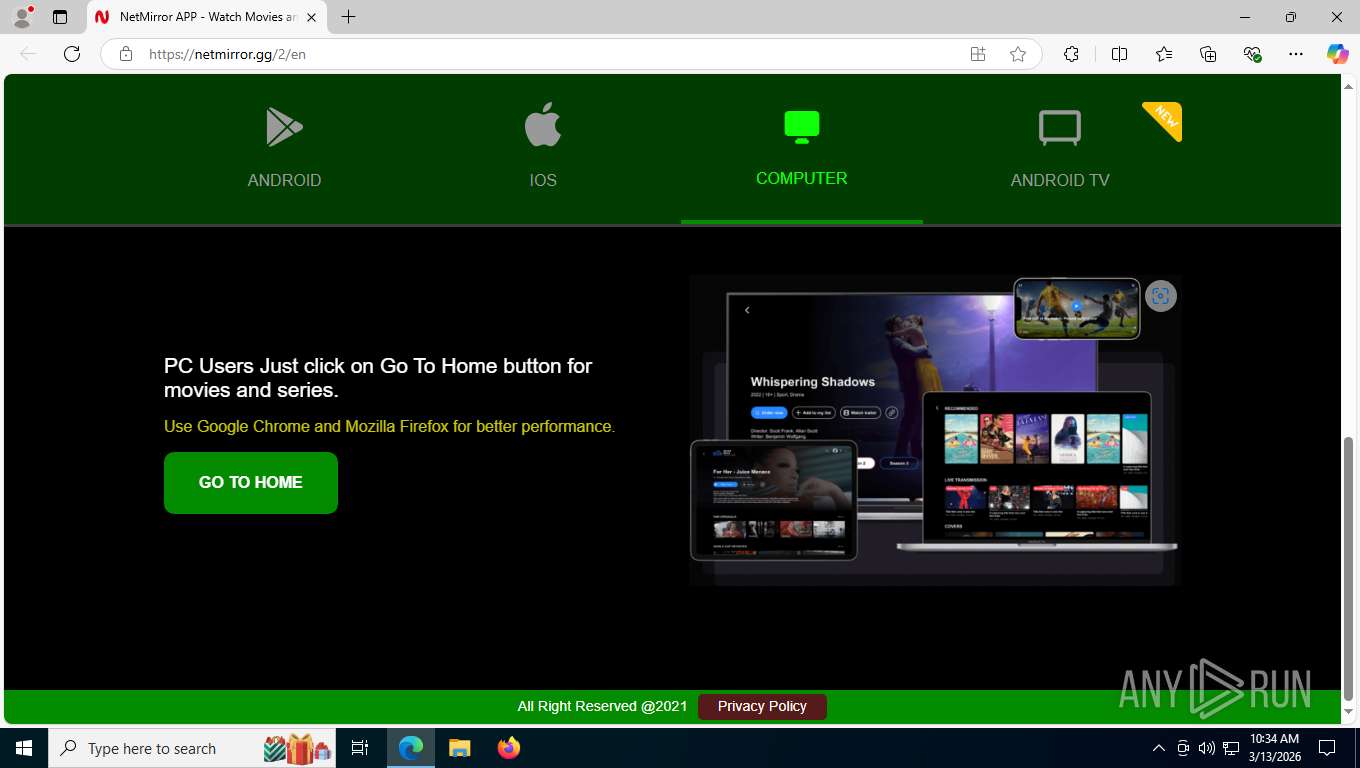Open the Favorites list
Image resolution: width=1360 pixels, height=768 pixels.
(1164, 54)
